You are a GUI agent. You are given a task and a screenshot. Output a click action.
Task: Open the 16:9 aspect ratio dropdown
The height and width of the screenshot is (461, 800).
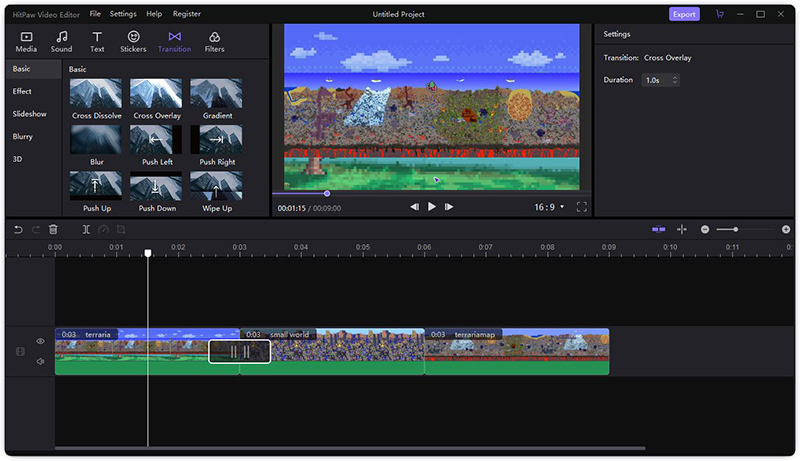coord(549,207)
